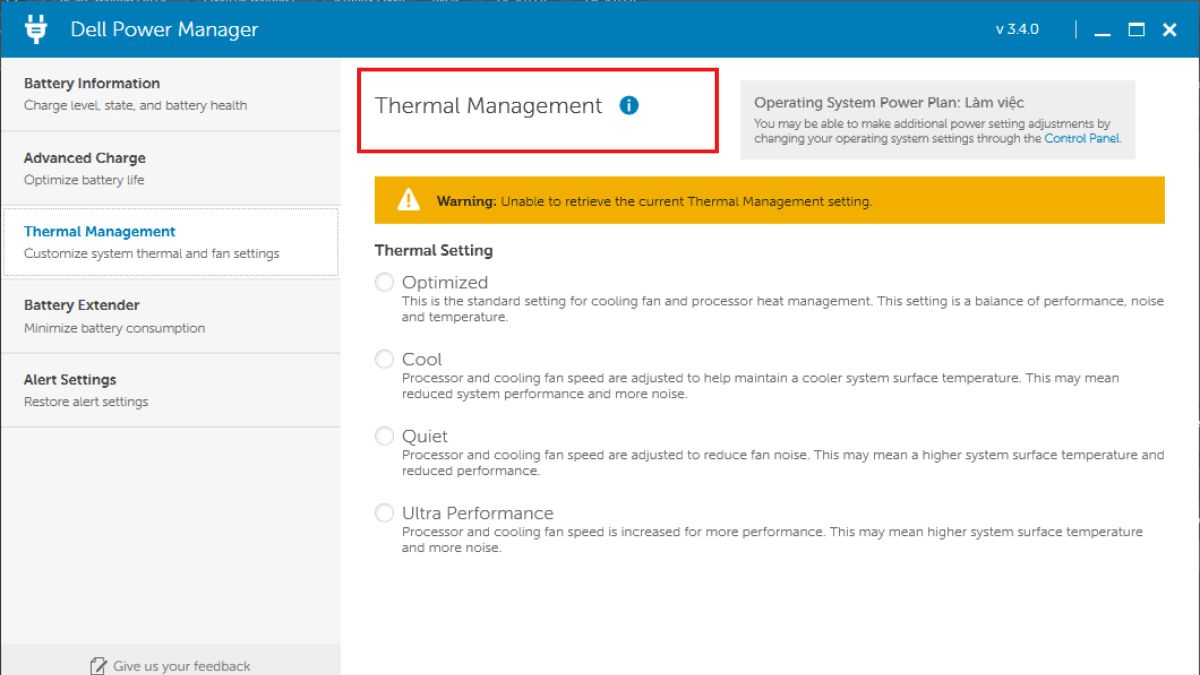Click the yellow warning triangle icon
This screenshot has width=1200, height=675.
(408, 200)
